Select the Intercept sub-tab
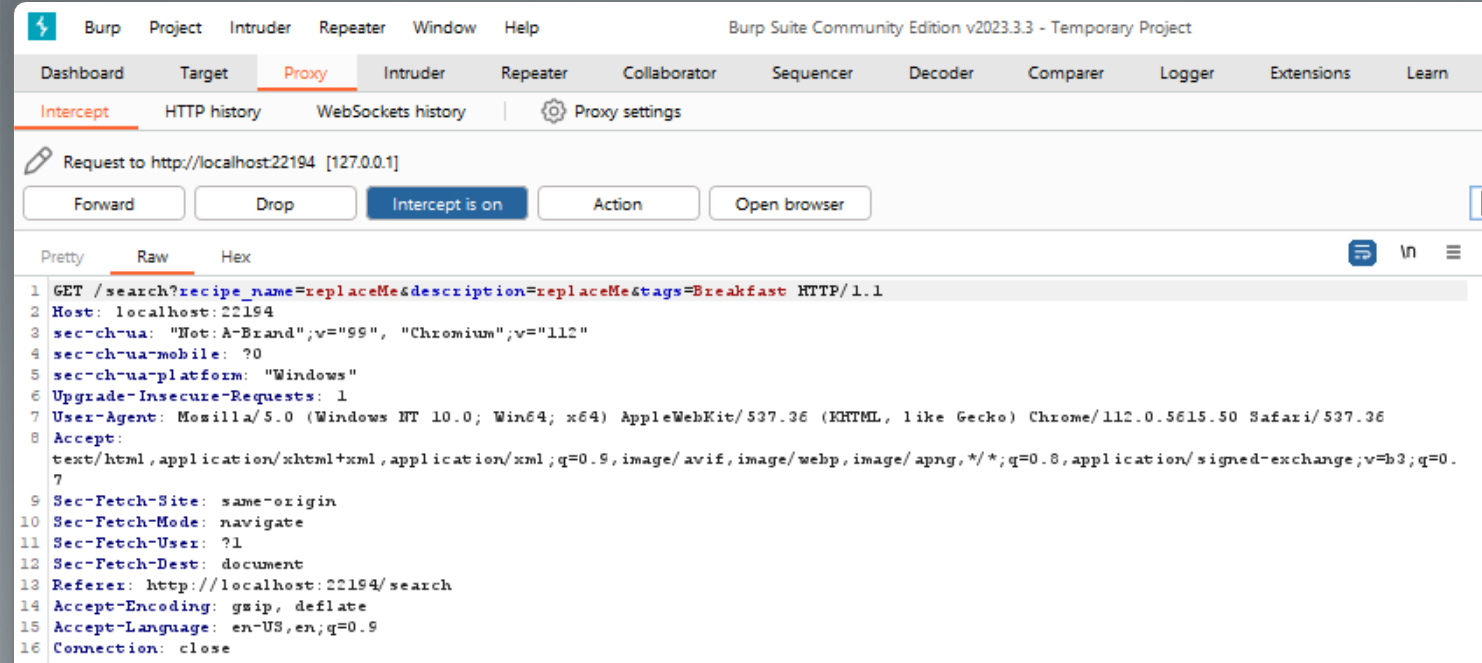Image resolution: width=1482 pixels, height=663 pixels. coord(74,111)
